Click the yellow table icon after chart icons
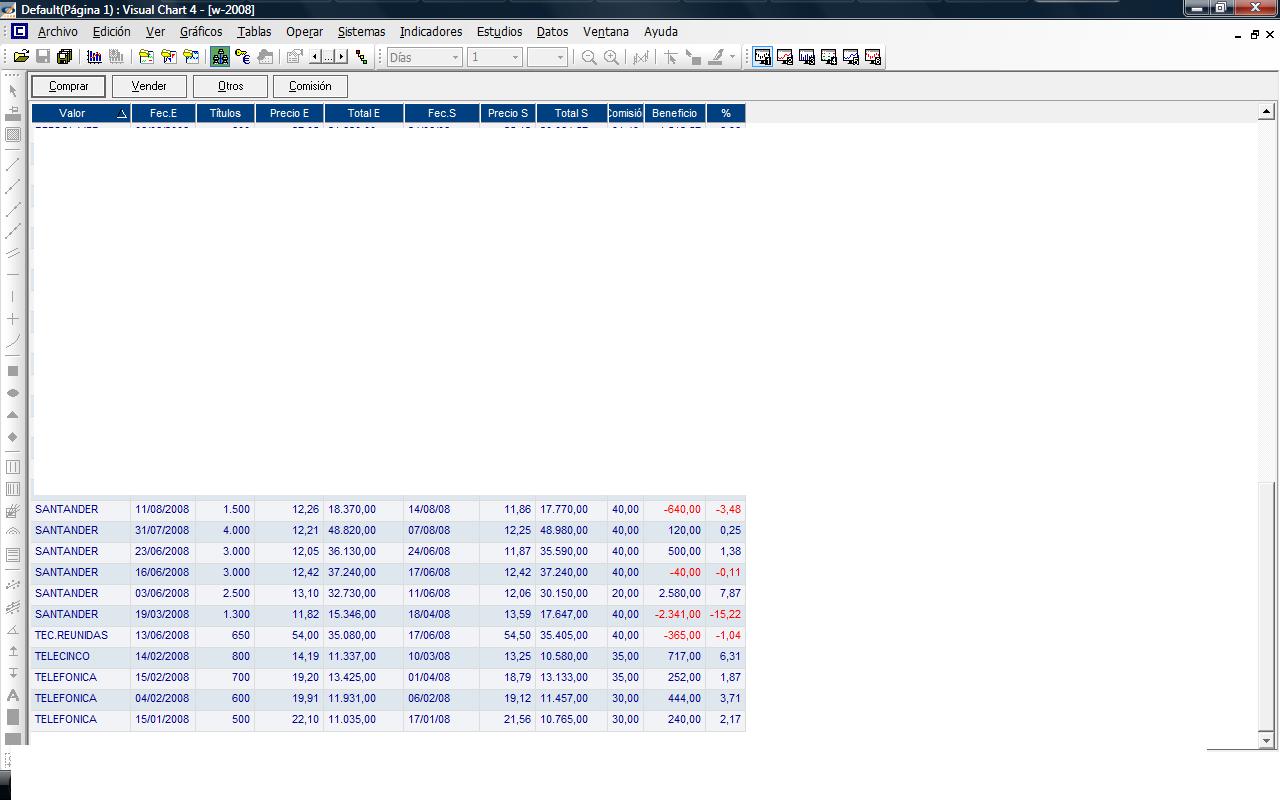 coord(146,57)
